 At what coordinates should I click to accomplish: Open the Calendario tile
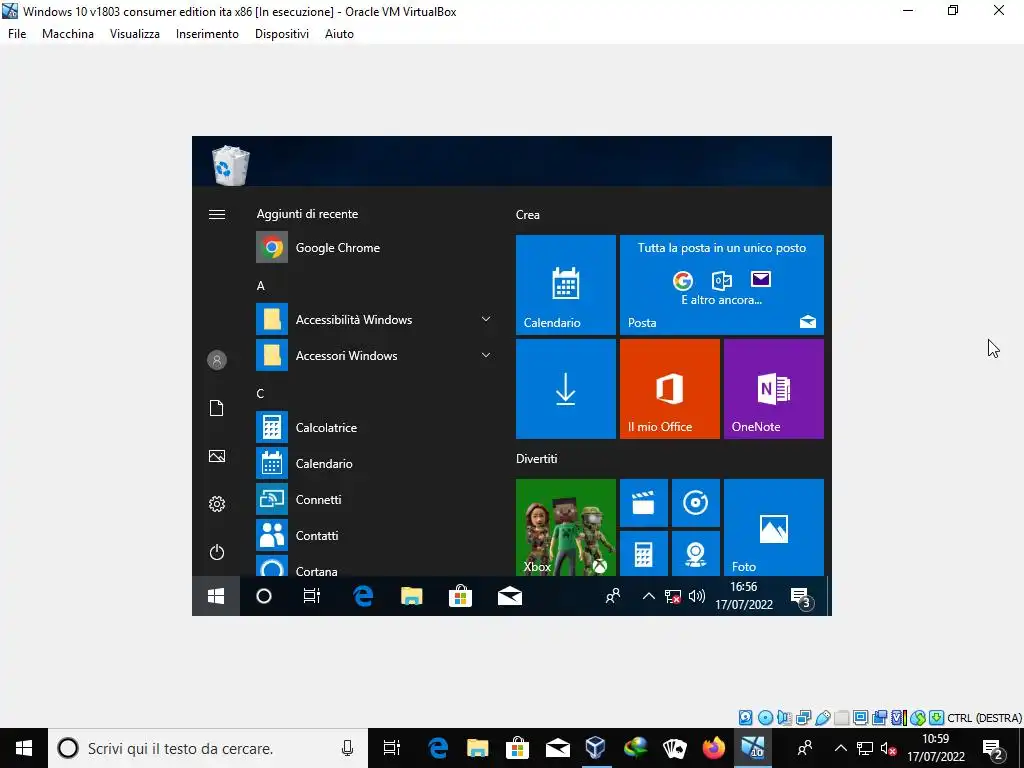pyautogui.click(x=566, y=285)
